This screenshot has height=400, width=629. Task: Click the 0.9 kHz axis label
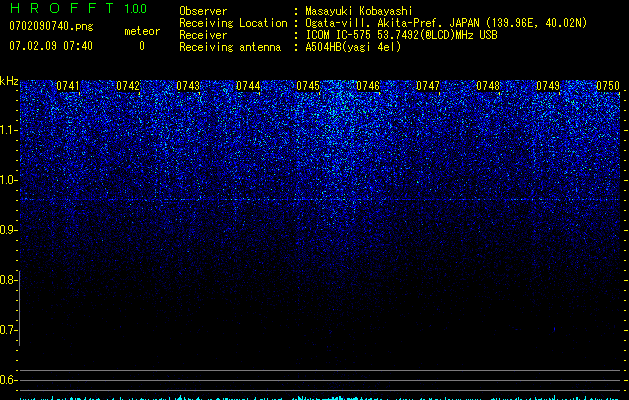(9, 230)
